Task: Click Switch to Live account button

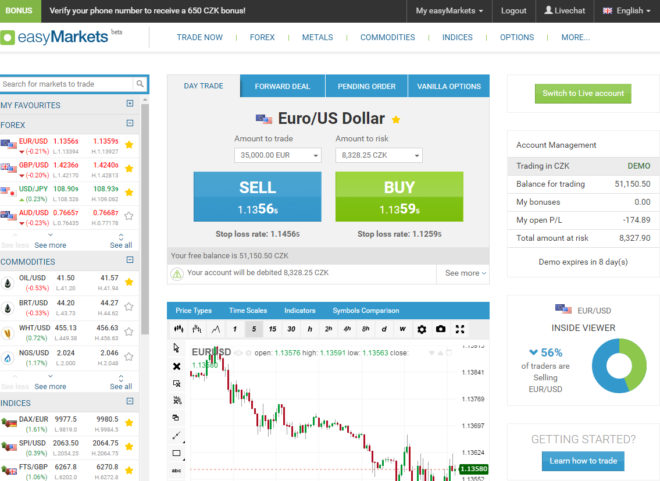Action: [x=583, y=93]
